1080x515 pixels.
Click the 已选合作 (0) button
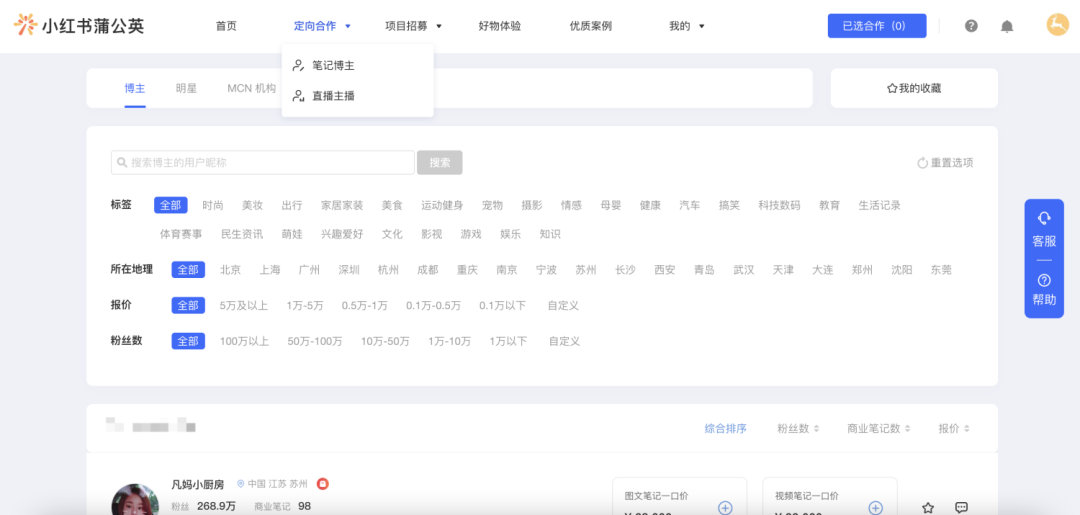pos(877,25)
